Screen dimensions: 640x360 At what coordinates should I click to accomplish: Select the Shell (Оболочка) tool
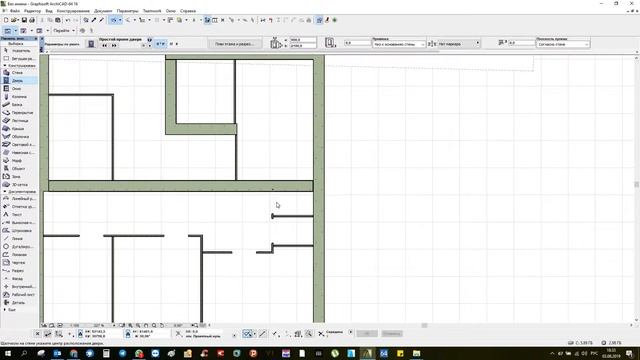pyautogui.click(x=19, y=137)
